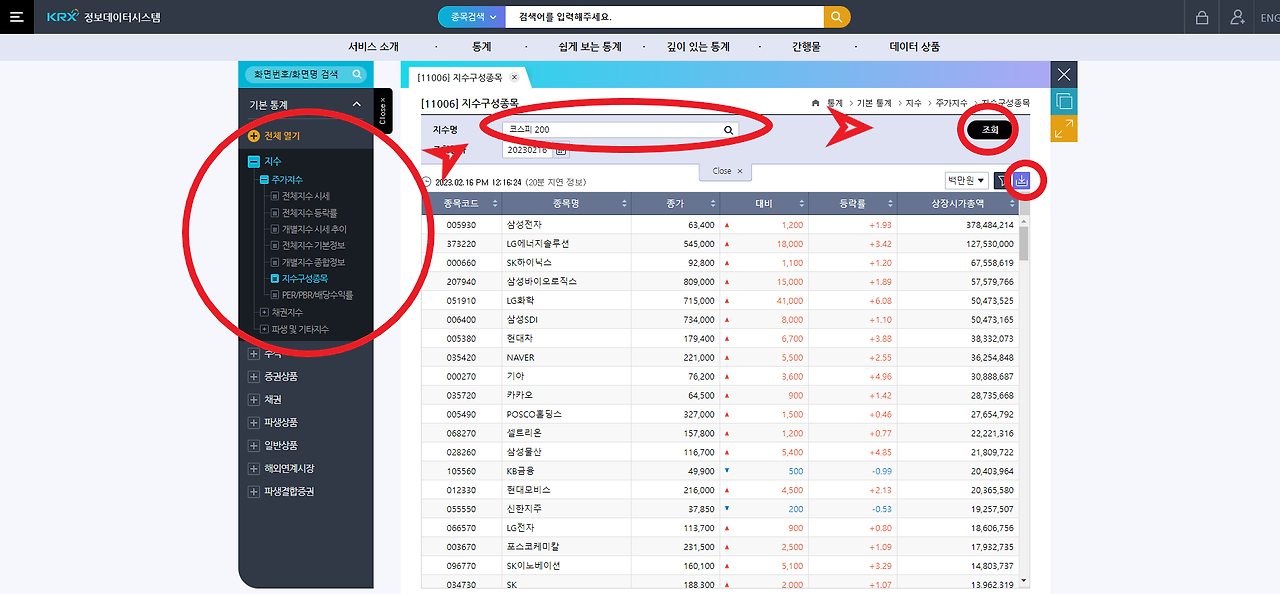Click the lock icon in the header
Viewport: 1280px width, 594px height.
pyautogui.click(x=1202, y=17)
